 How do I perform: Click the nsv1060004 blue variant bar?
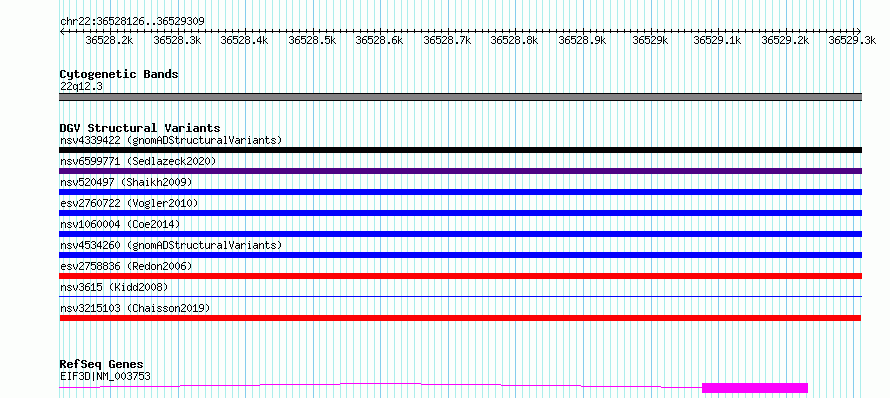click(460, 234)
